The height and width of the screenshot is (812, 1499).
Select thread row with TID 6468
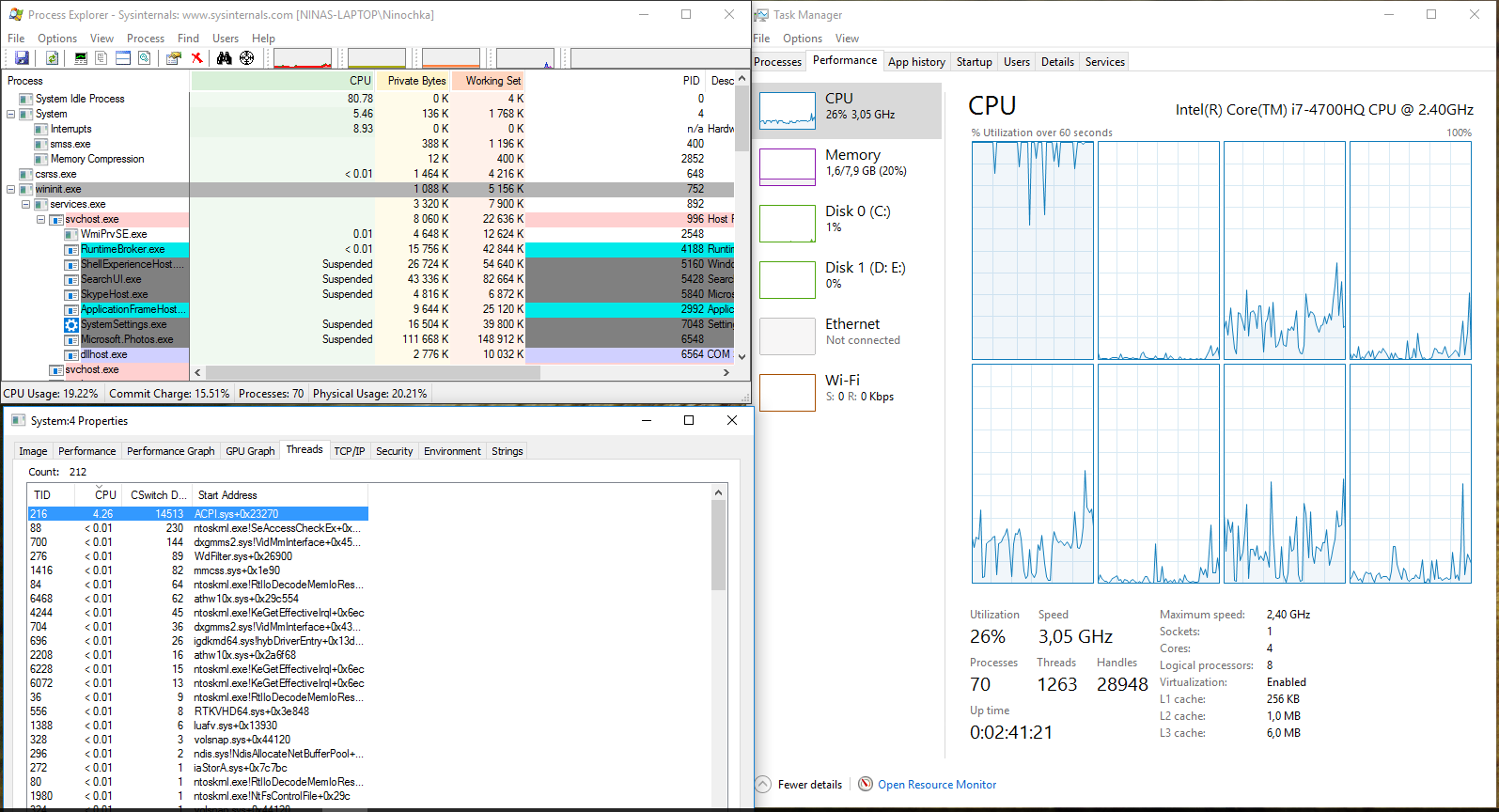point(197,599)
